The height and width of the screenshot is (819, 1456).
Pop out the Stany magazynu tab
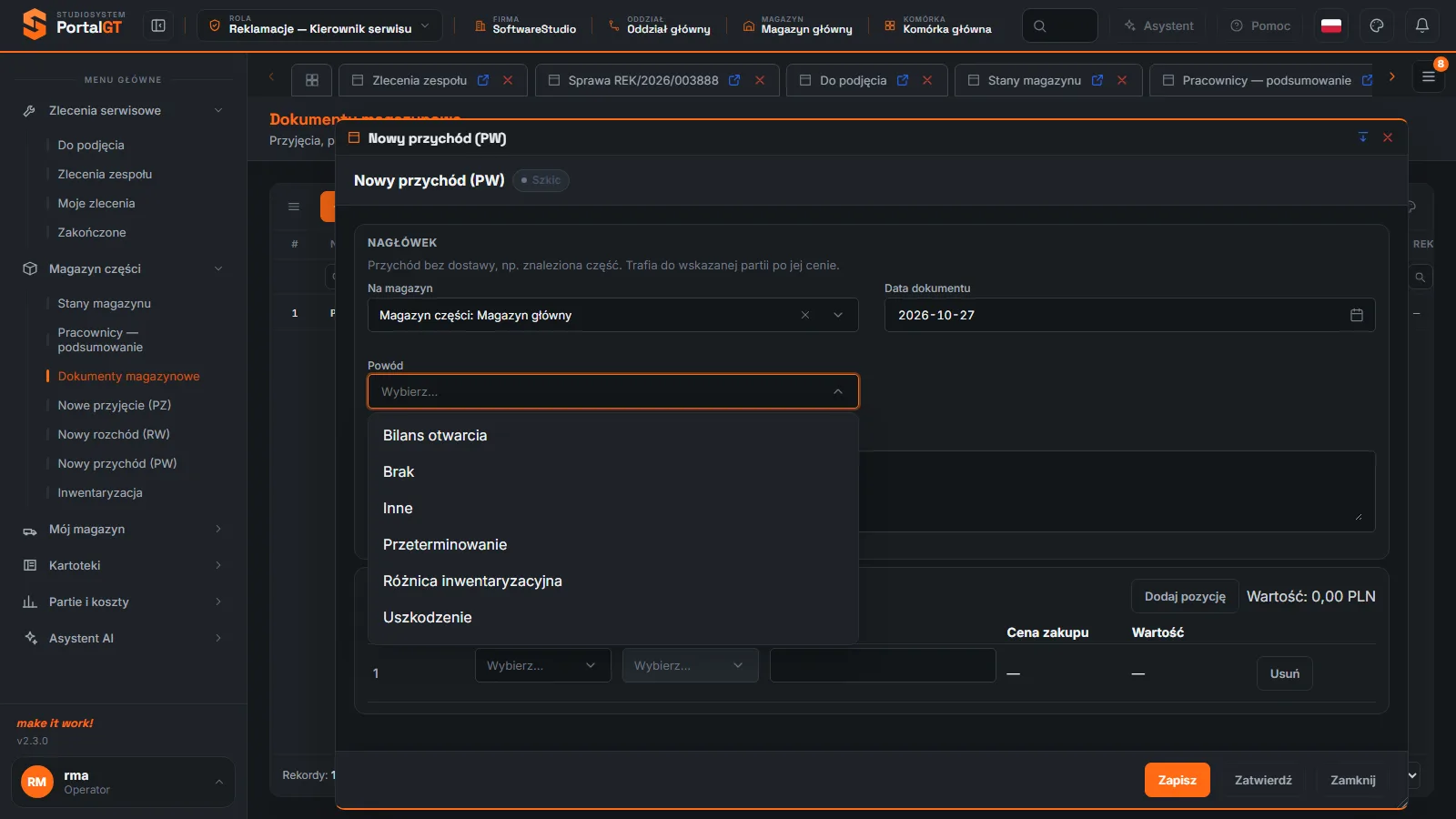1097,80
